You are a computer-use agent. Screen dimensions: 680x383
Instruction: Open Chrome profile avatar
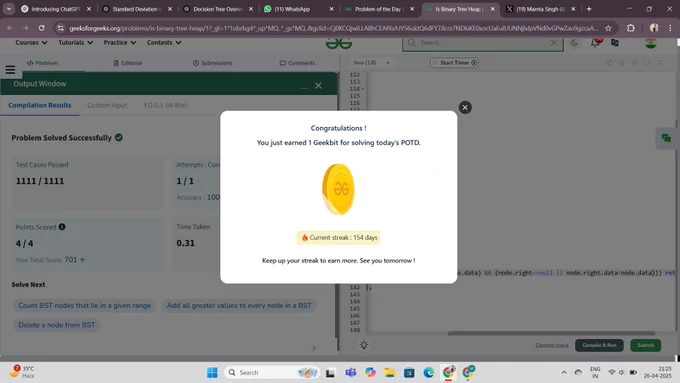click(x=654, y=28)
